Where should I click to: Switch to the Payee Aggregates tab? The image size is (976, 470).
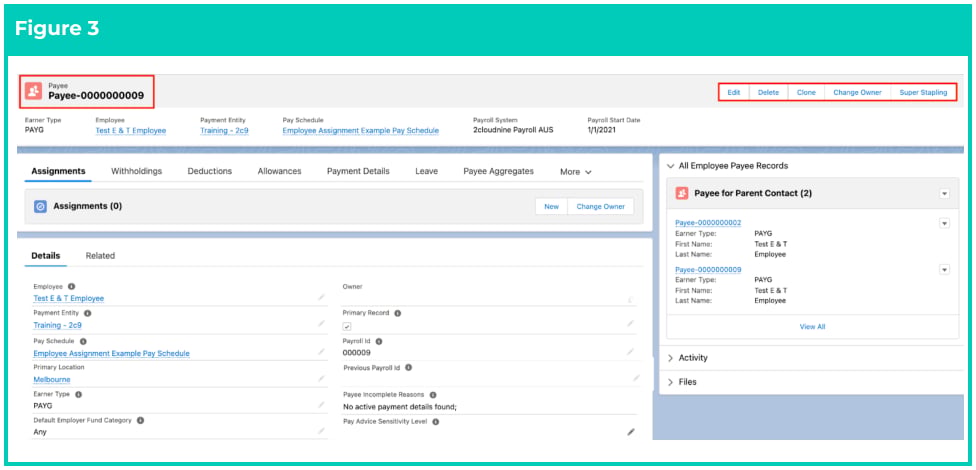click(499, 171)
